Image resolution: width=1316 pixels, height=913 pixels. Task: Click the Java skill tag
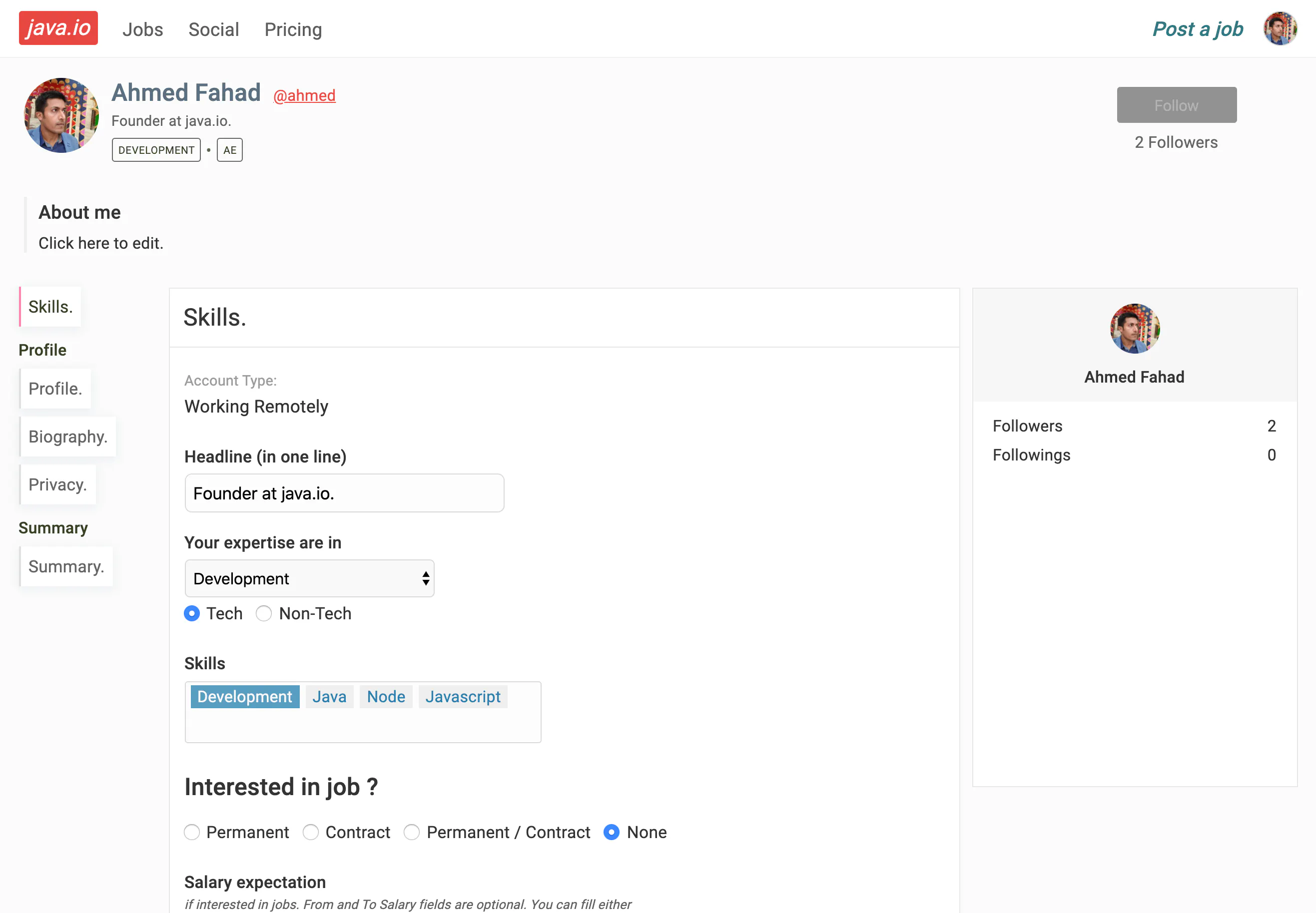point(330,697)
